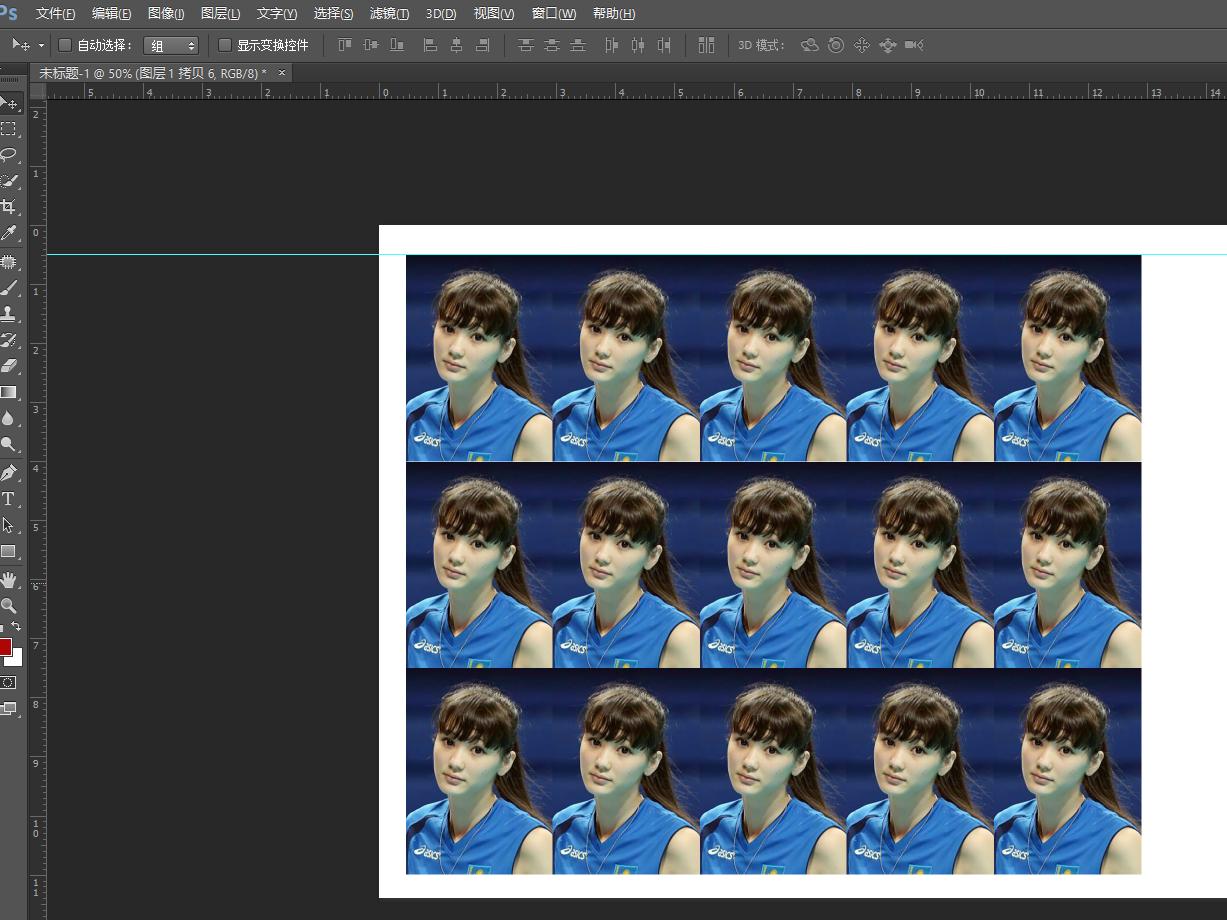Swap foreground and background colors
1227x920 pixels.
point(16,627)
